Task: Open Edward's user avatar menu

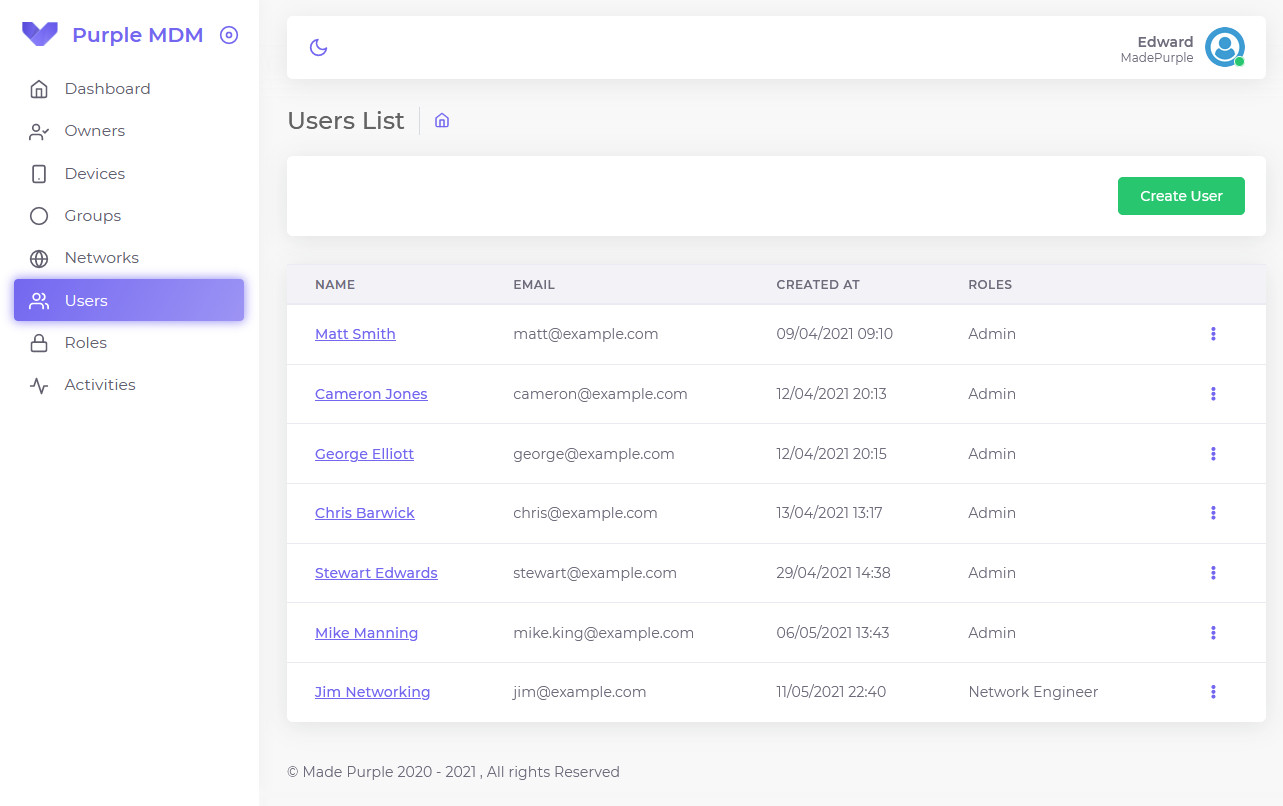Action: (x=1224, y=47)
